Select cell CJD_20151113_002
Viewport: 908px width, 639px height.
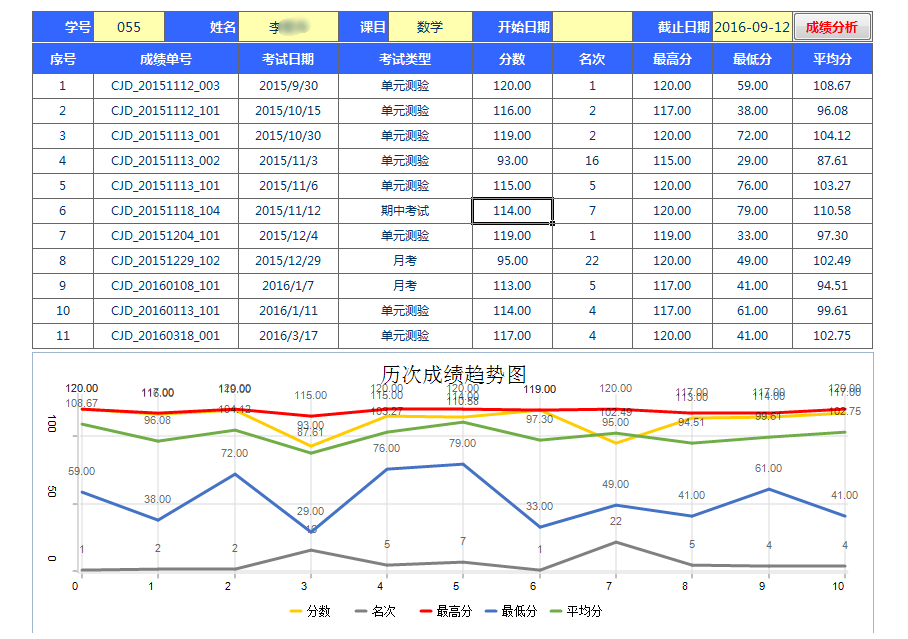pos(166,160)
